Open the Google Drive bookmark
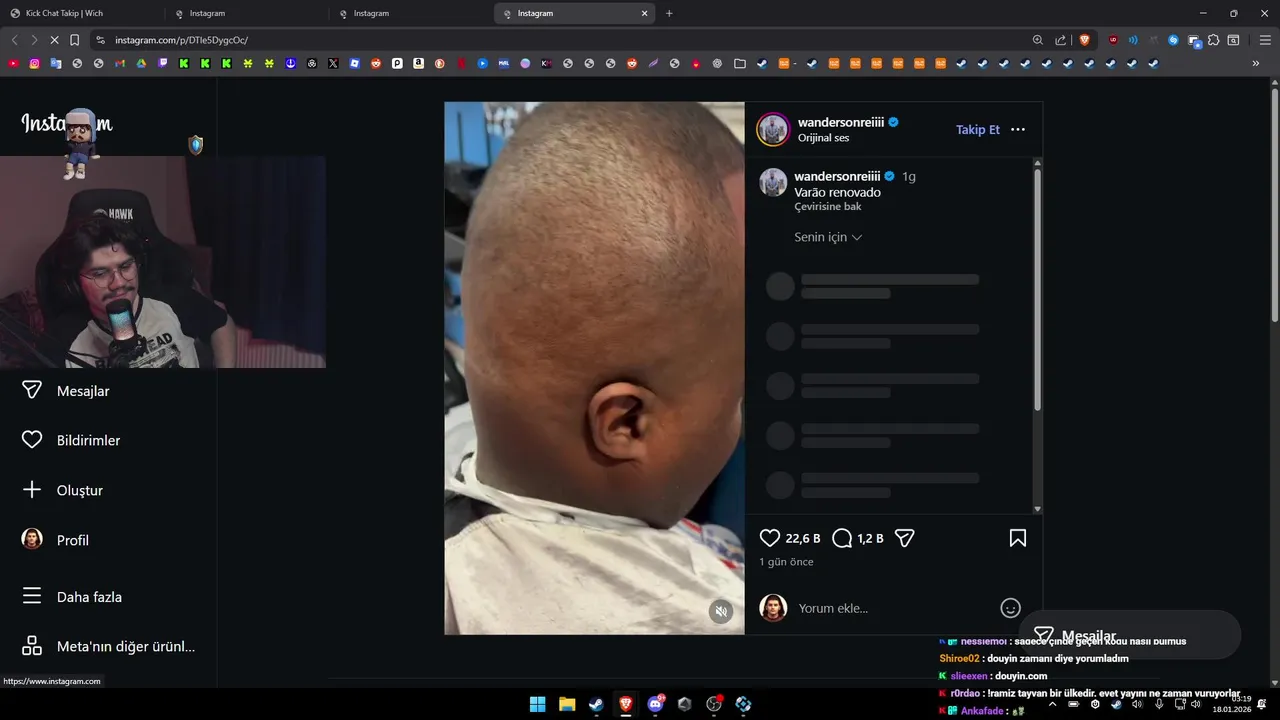 (141, 63)
